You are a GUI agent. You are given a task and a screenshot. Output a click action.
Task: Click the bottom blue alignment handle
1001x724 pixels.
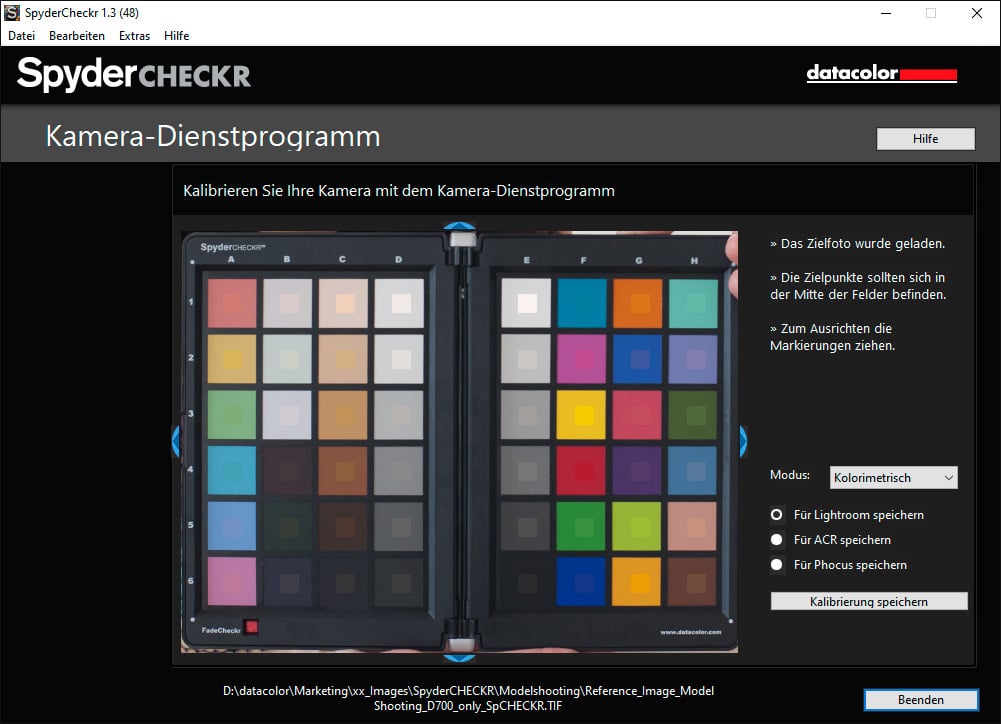[x=459, y=658]
